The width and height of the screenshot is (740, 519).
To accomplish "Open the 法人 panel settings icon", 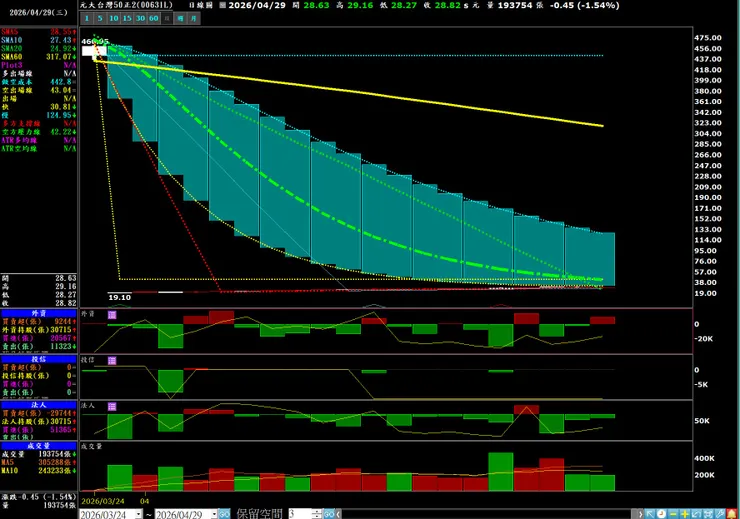I will point(112,406).
